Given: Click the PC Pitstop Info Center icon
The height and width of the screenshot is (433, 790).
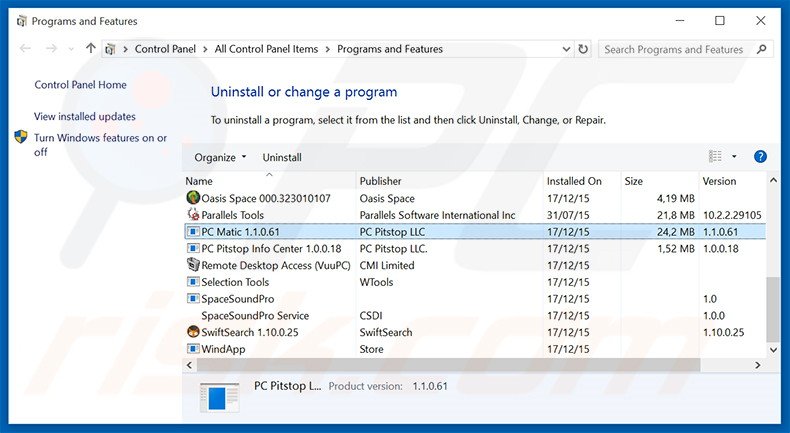Looking at the screenshot, I should (x=193, y=249).
